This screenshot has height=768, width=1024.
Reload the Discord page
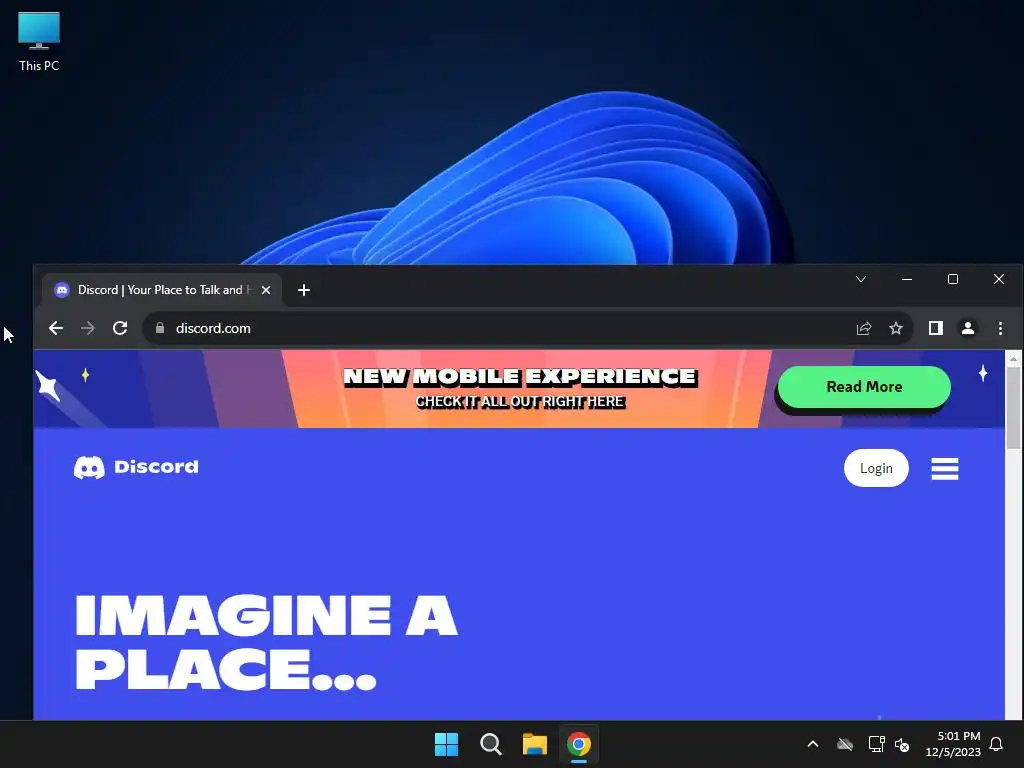pos(120,328)
